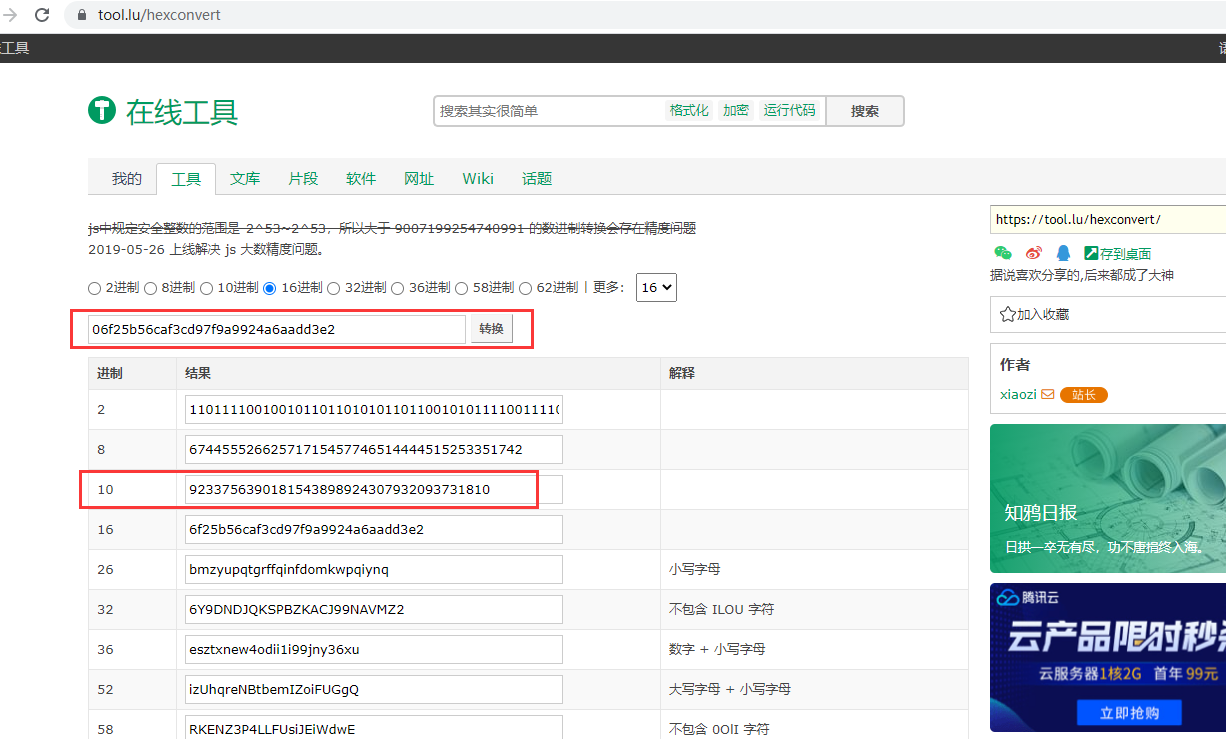The image size is (1226, 739).
Task: Click the star icon to add favorite
Action: [x=1007, y=314]
